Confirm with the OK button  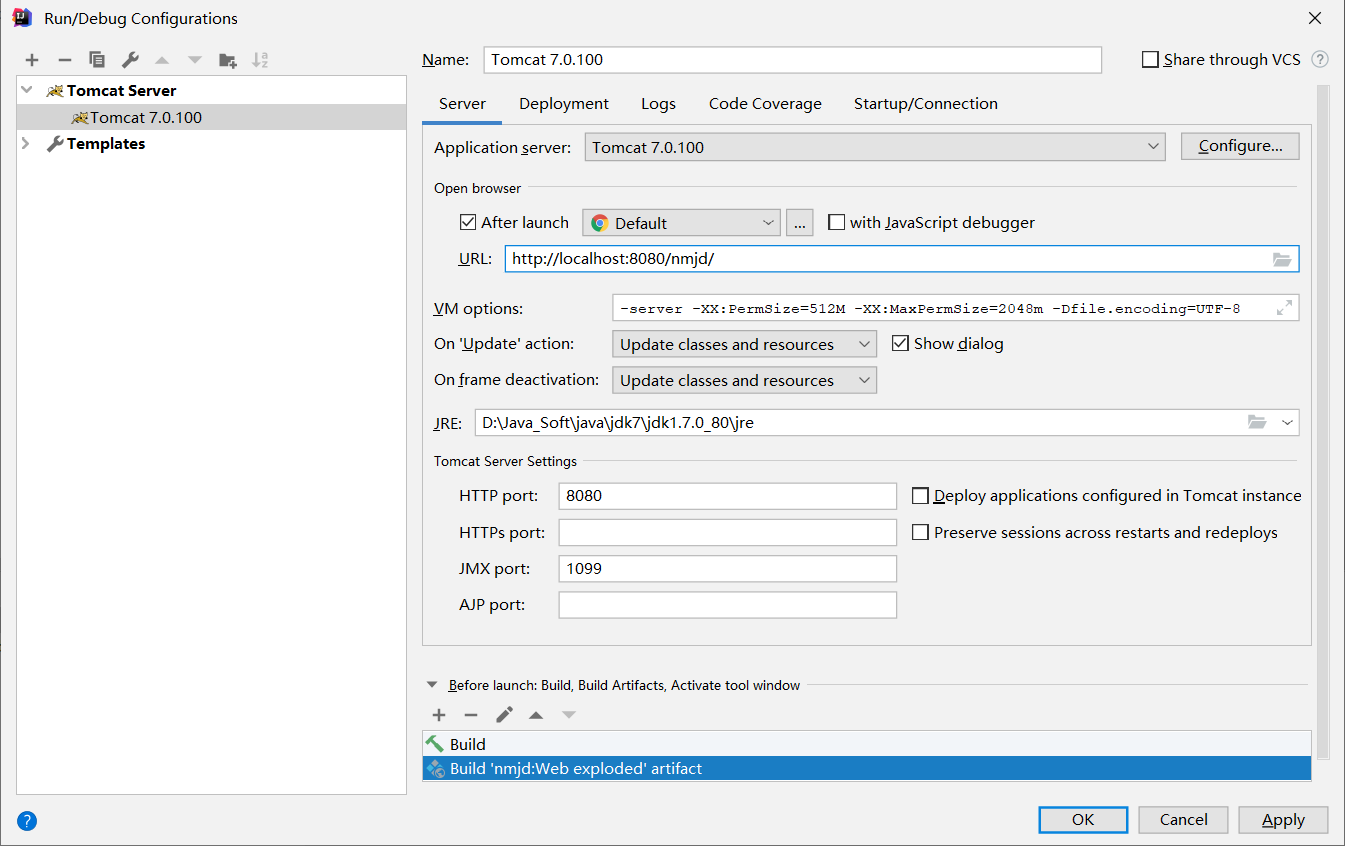(x=1083, y=819)
